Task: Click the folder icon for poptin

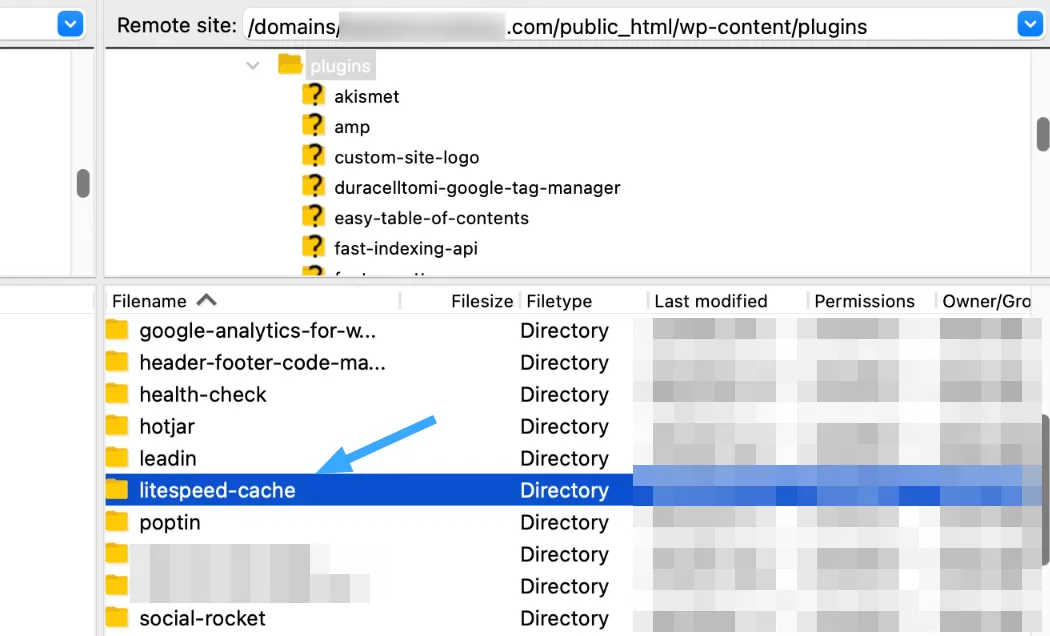Action: [x=117, y=521]
